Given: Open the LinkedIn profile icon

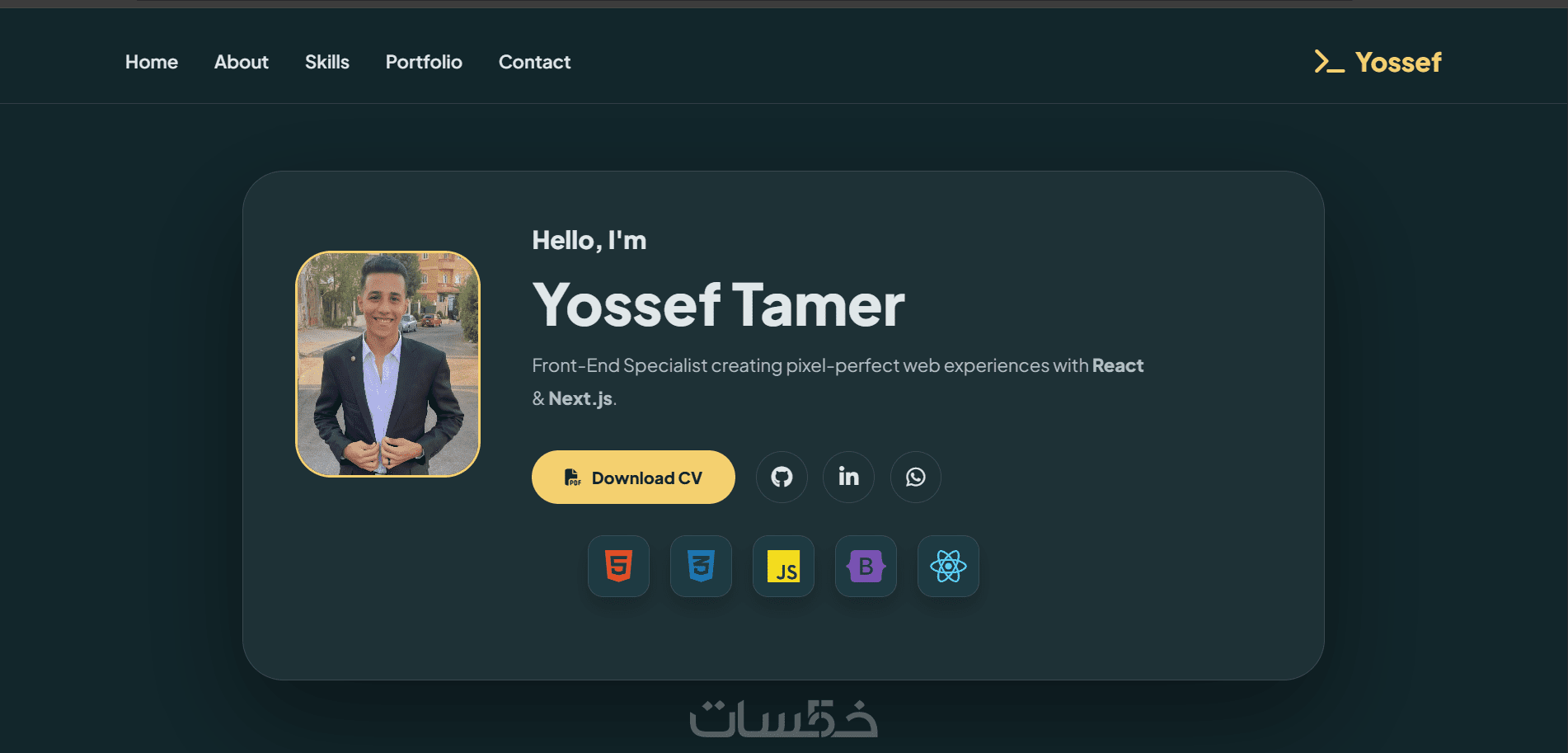Looking at the screenshot, I should [x=848, y=477].
